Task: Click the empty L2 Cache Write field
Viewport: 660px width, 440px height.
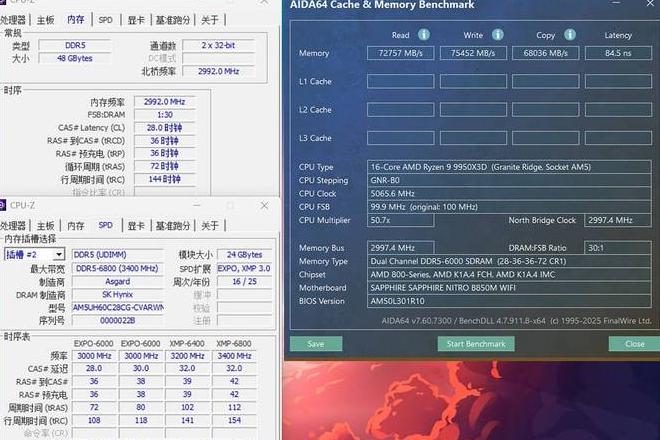Action: (473, 109)
